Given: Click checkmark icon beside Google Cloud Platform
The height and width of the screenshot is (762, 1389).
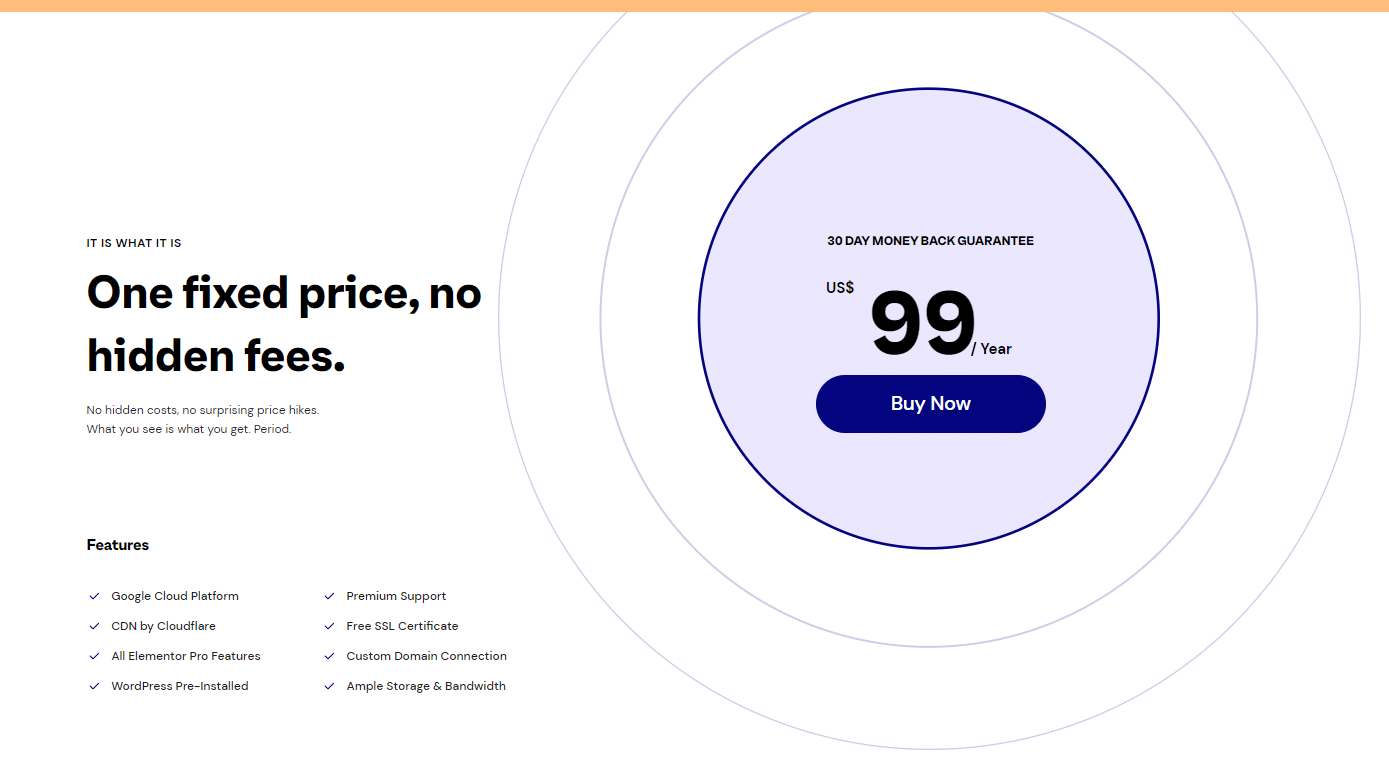Looking at the screenshot, I should (94, 596).
